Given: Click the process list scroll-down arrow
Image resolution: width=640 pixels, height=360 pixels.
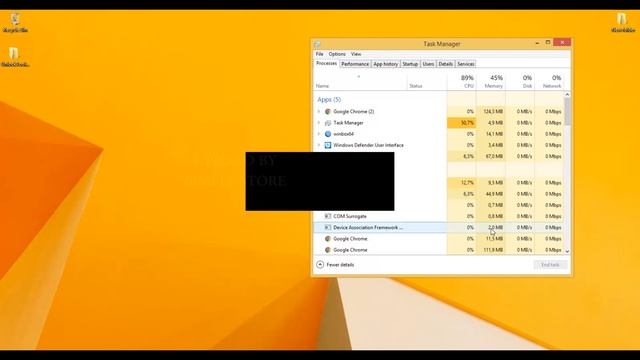Looking at the screenshot, I should tap(567, 251).
